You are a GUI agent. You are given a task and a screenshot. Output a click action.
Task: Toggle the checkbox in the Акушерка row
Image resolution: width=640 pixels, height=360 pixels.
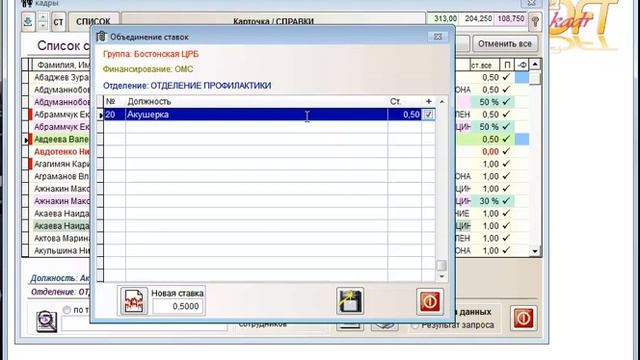[x=428, y=115]
